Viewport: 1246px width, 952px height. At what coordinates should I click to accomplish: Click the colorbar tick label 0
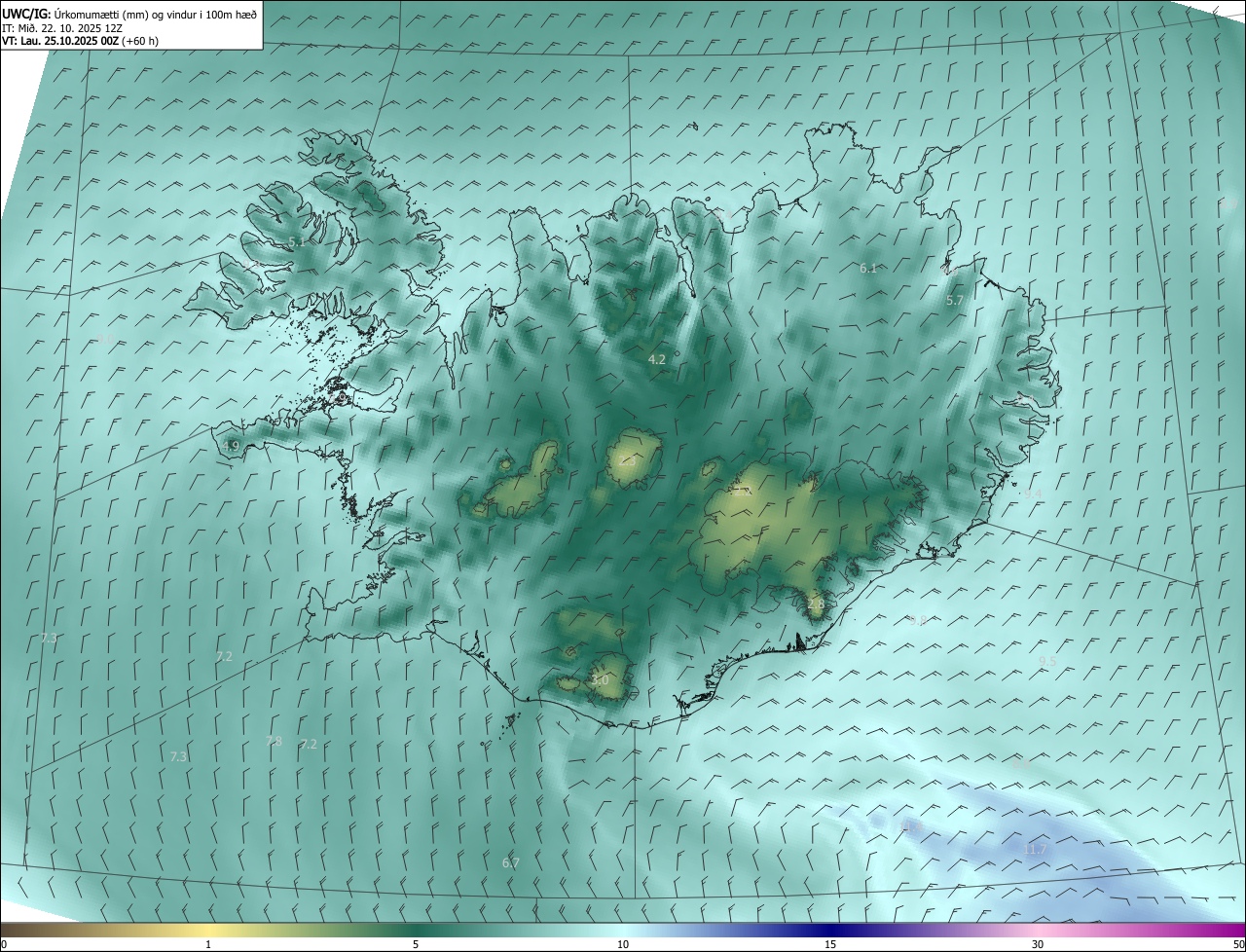tap(4, 944)
